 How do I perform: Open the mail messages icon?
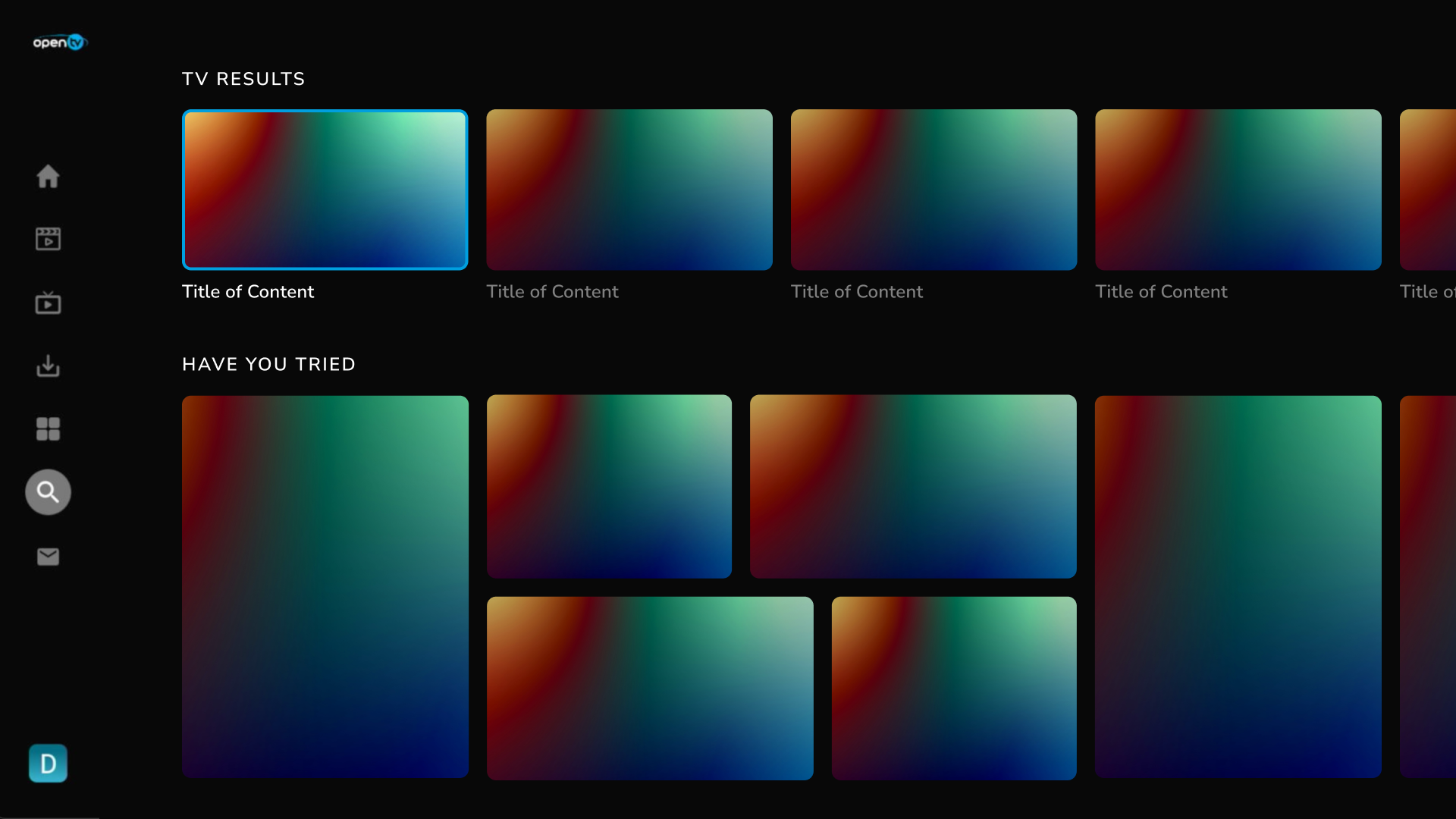pyautogui.click(x=48, y=557)
